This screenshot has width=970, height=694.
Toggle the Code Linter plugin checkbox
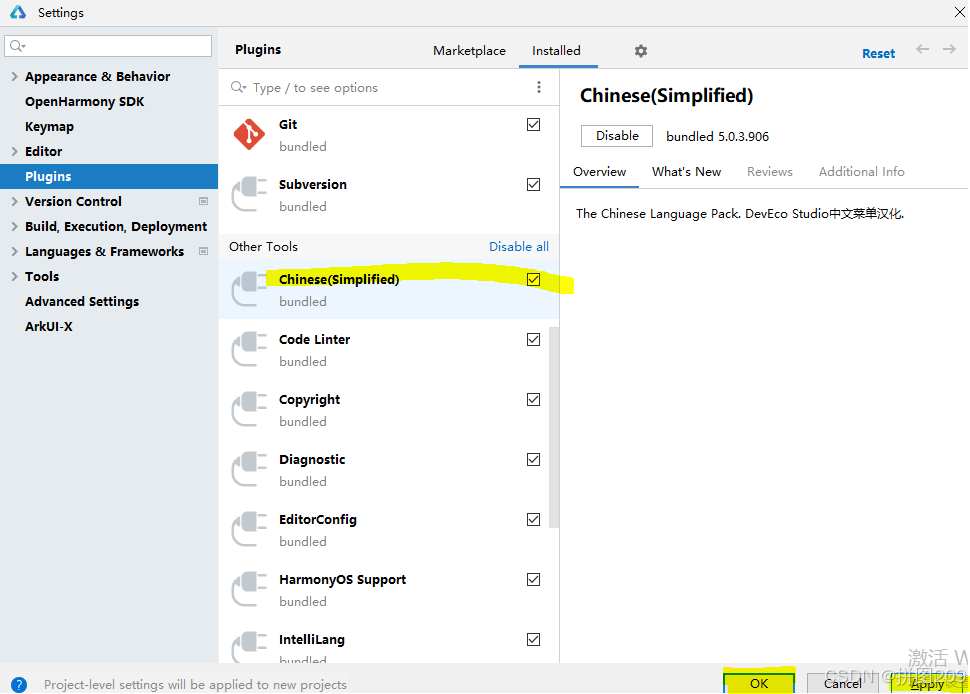(533, 339)
